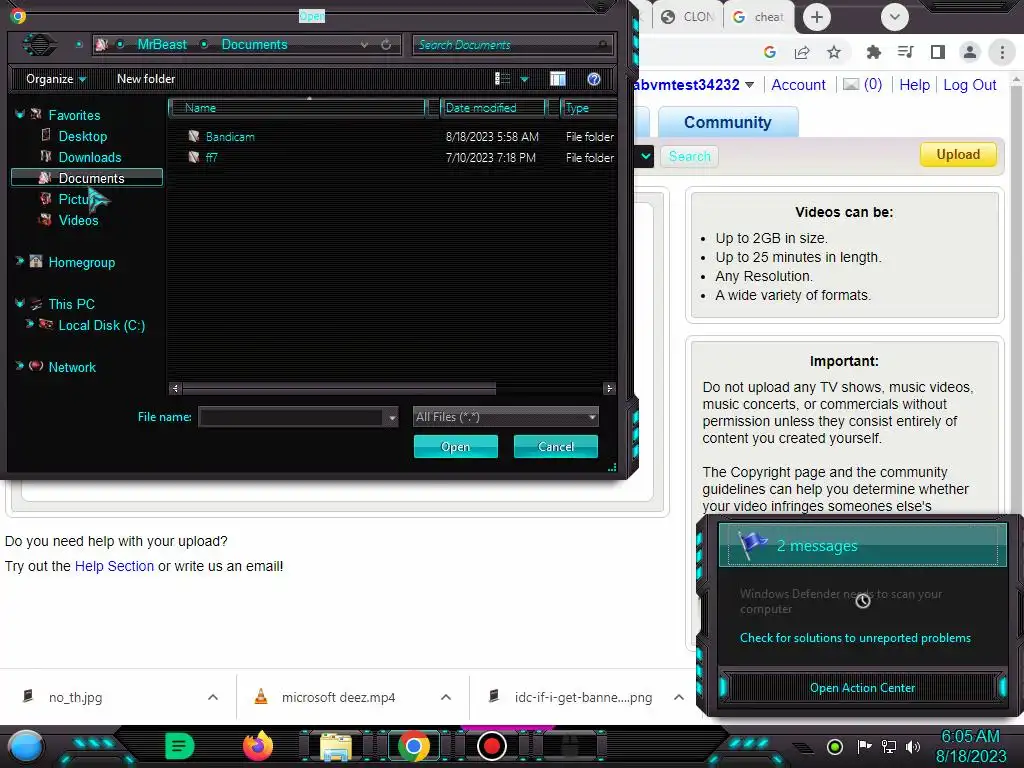The image size is (1024, 768).
Task: Refresh the Documents folder address bar
Action: [386, 44]
